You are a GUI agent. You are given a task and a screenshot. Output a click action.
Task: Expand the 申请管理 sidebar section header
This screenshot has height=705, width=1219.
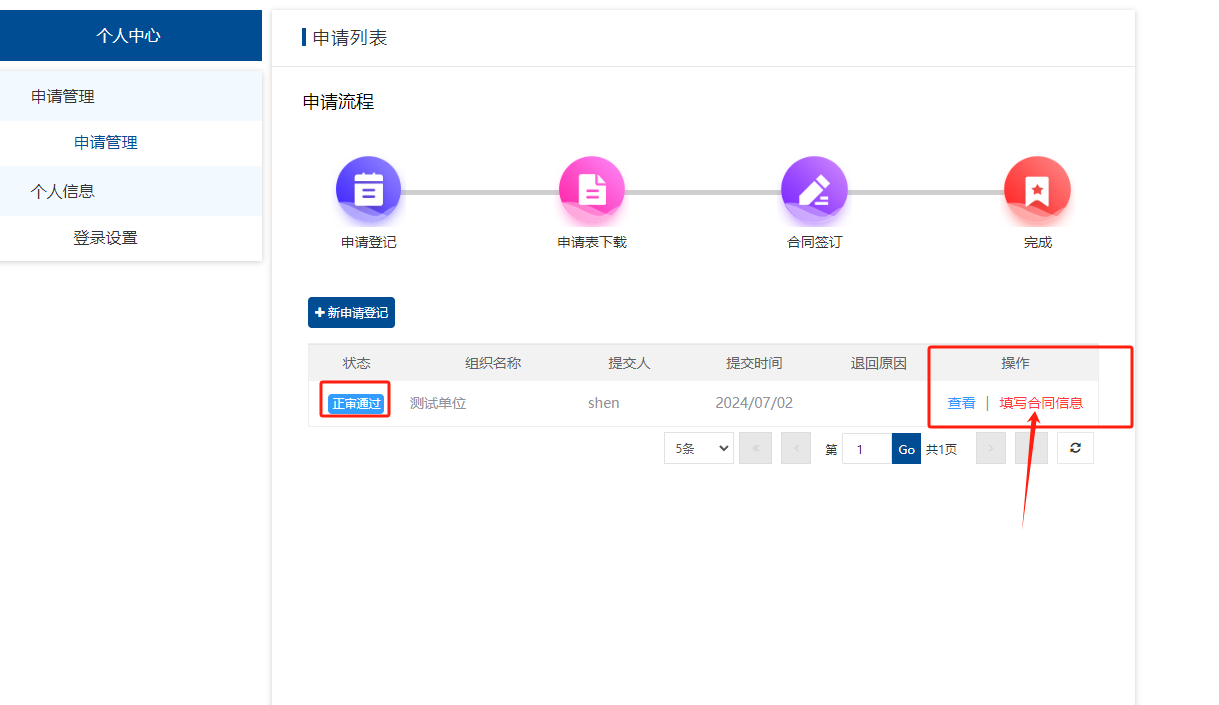(x=131, y=96)
